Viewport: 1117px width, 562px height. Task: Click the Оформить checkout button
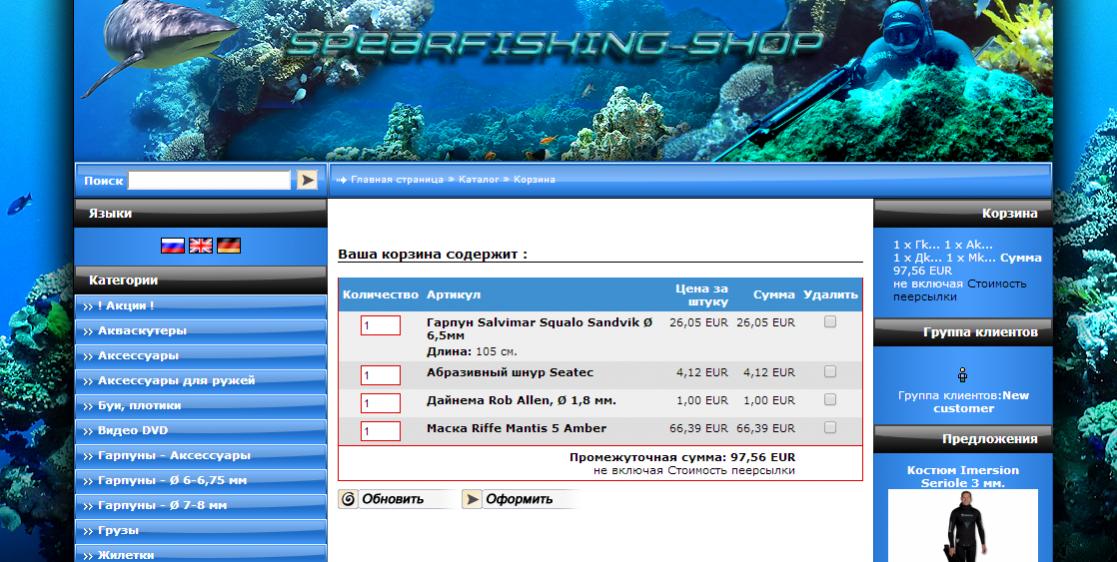tap(508, 499)
